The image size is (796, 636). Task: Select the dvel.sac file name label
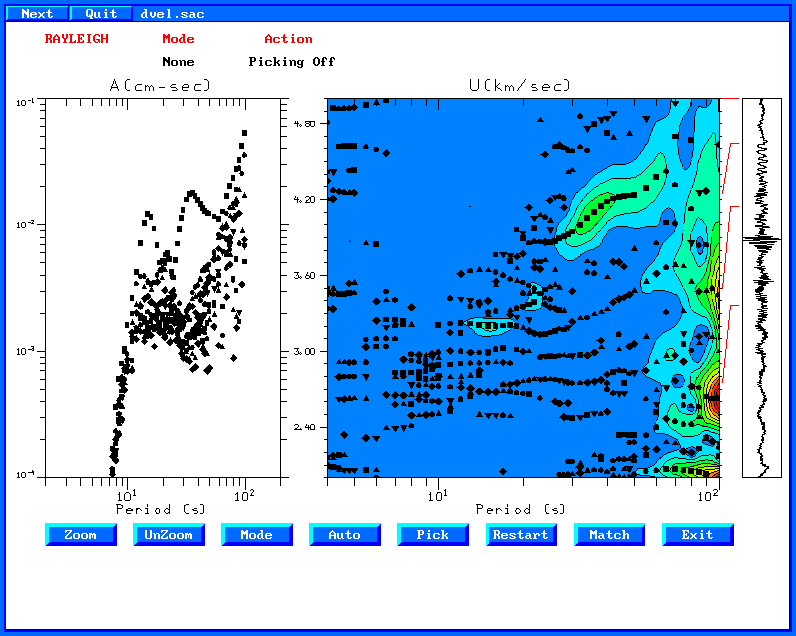click(172, 14)
